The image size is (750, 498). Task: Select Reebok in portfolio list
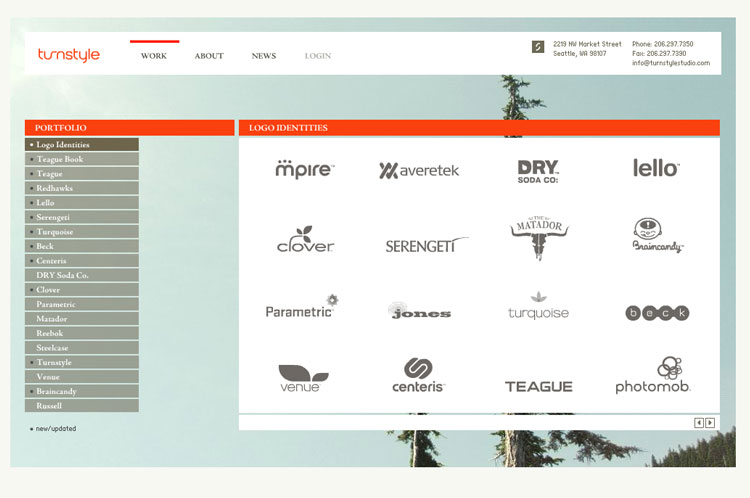point(82,333)
